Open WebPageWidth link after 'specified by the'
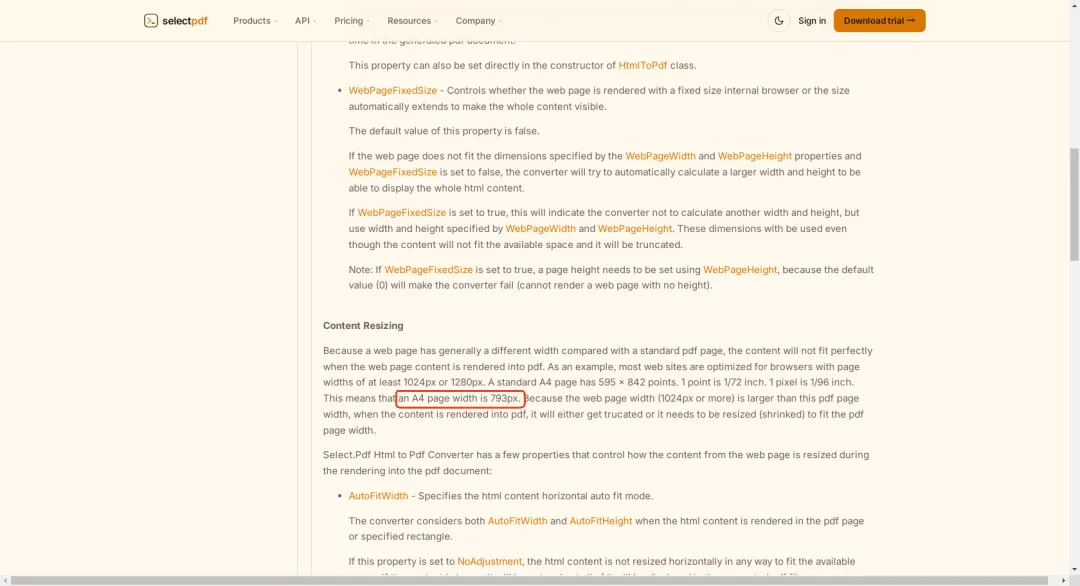 pyautogui.click(x=661, y=156)
